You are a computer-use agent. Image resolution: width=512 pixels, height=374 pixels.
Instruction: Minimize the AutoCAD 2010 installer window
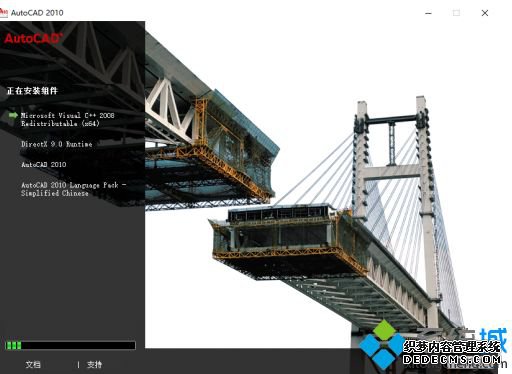[x=429, y=13]
